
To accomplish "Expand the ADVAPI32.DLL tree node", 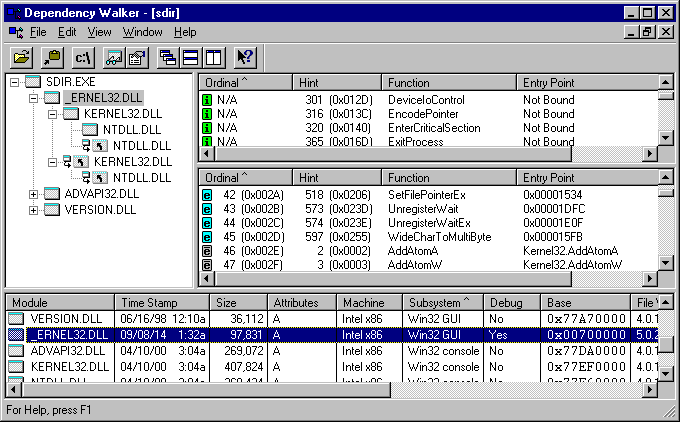I will [x=33, y=194].
